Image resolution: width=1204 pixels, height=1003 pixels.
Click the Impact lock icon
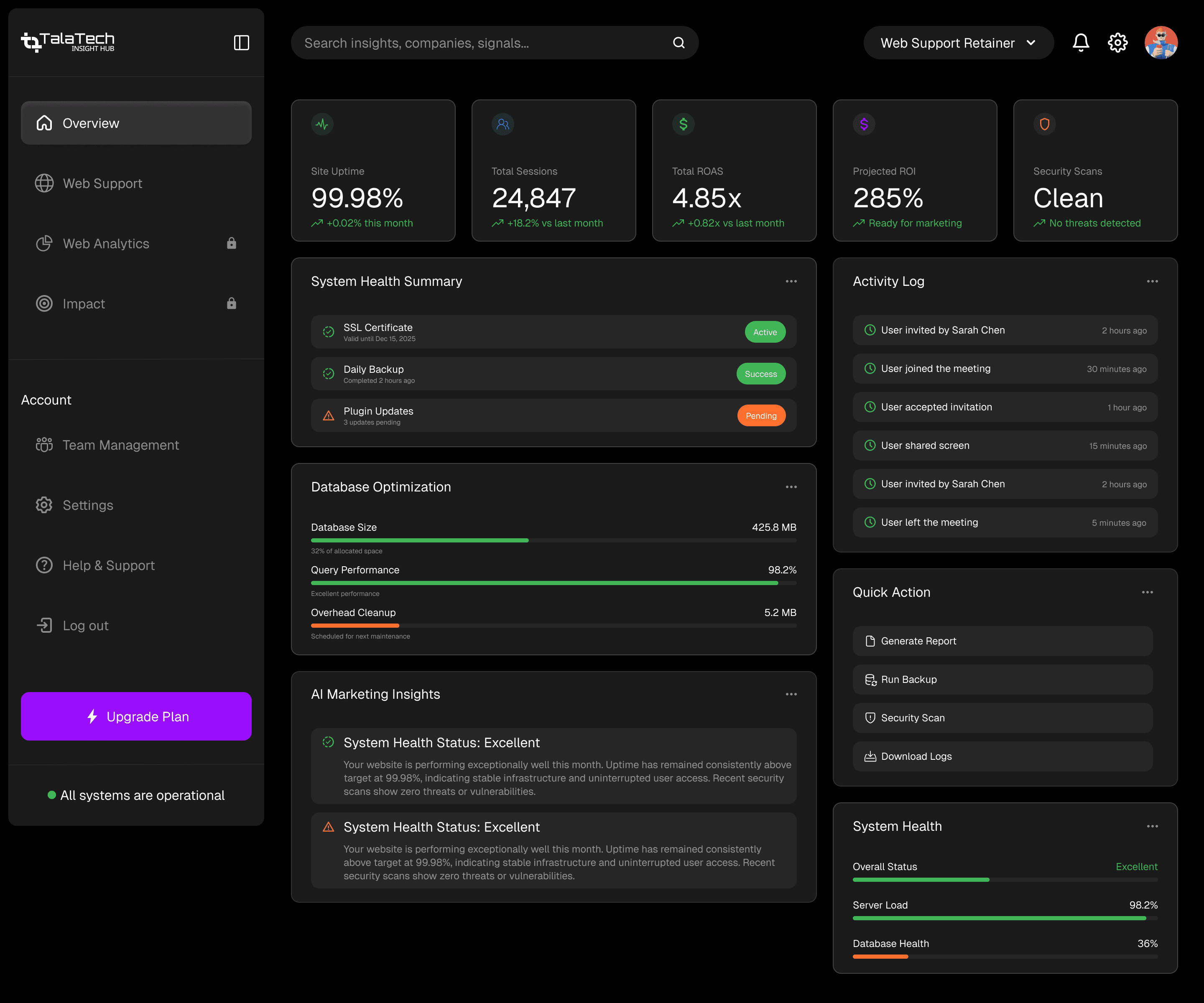(232, 303)
